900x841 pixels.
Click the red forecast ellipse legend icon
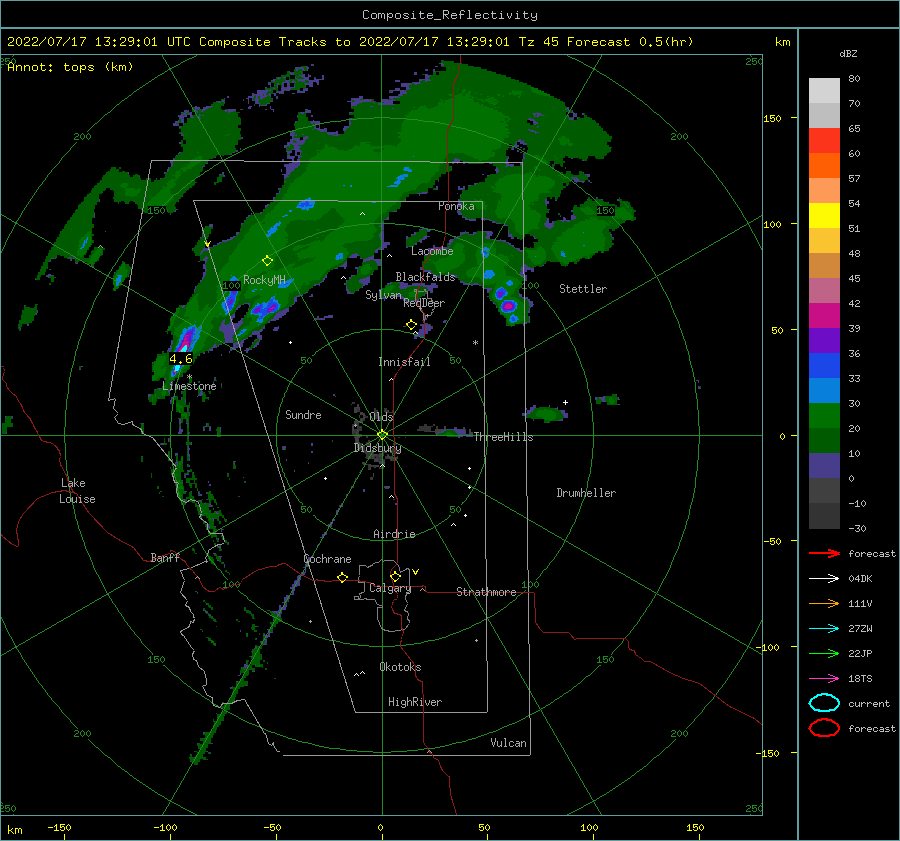click(x=824, y=728)
